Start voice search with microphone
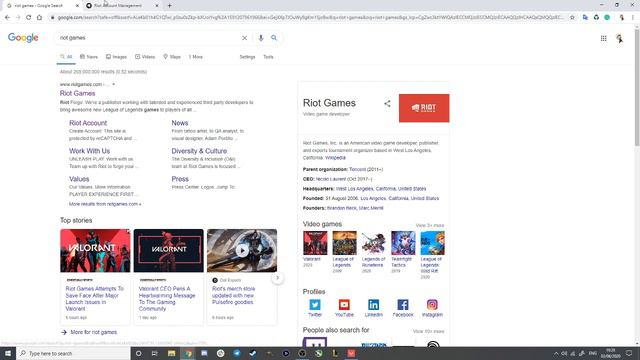This screenshot has width=640, height=360. (261, 38)
